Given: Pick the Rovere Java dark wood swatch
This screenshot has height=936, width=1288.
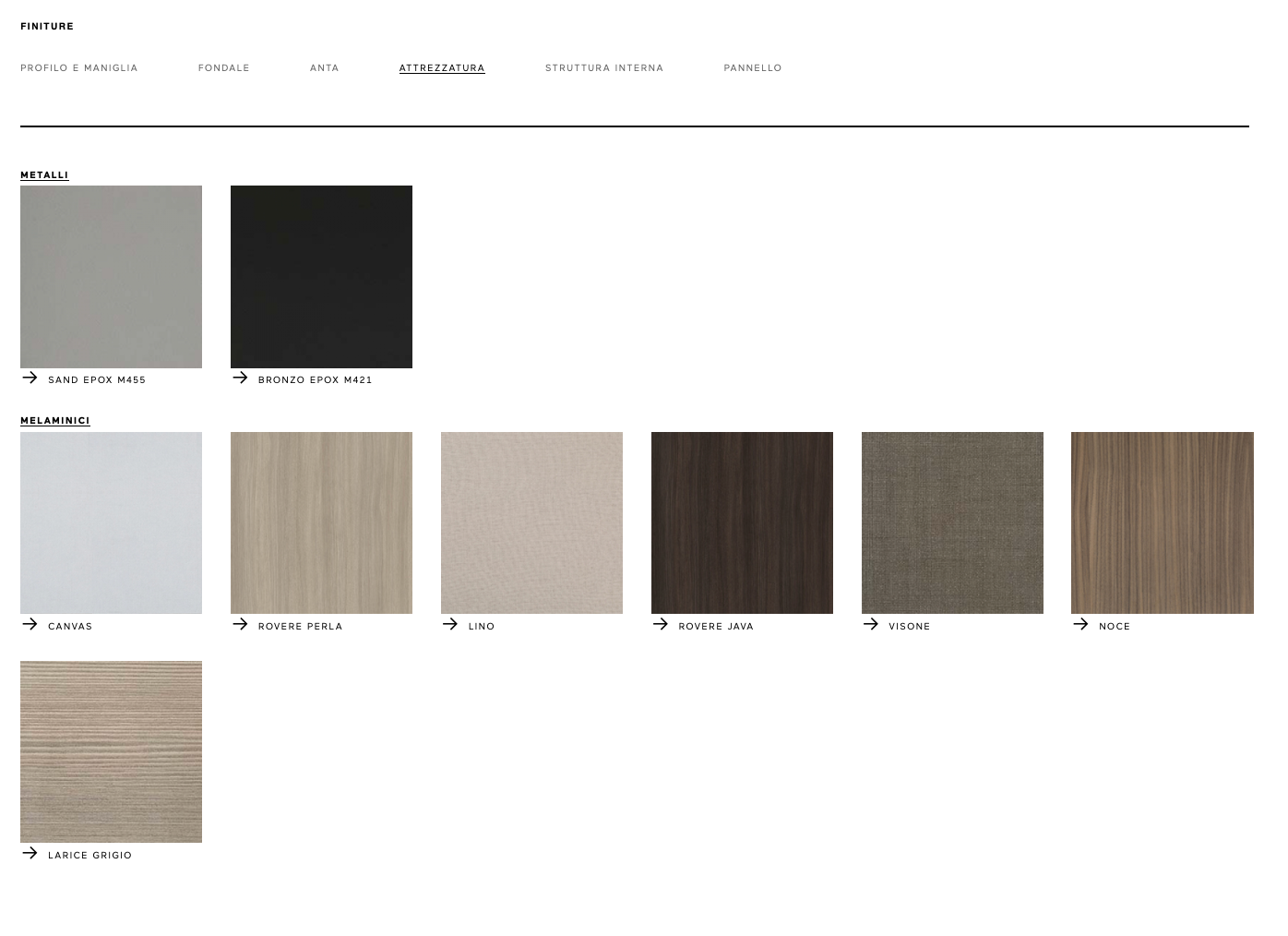Looking at the screenshot, I should [x=742, y=522].
